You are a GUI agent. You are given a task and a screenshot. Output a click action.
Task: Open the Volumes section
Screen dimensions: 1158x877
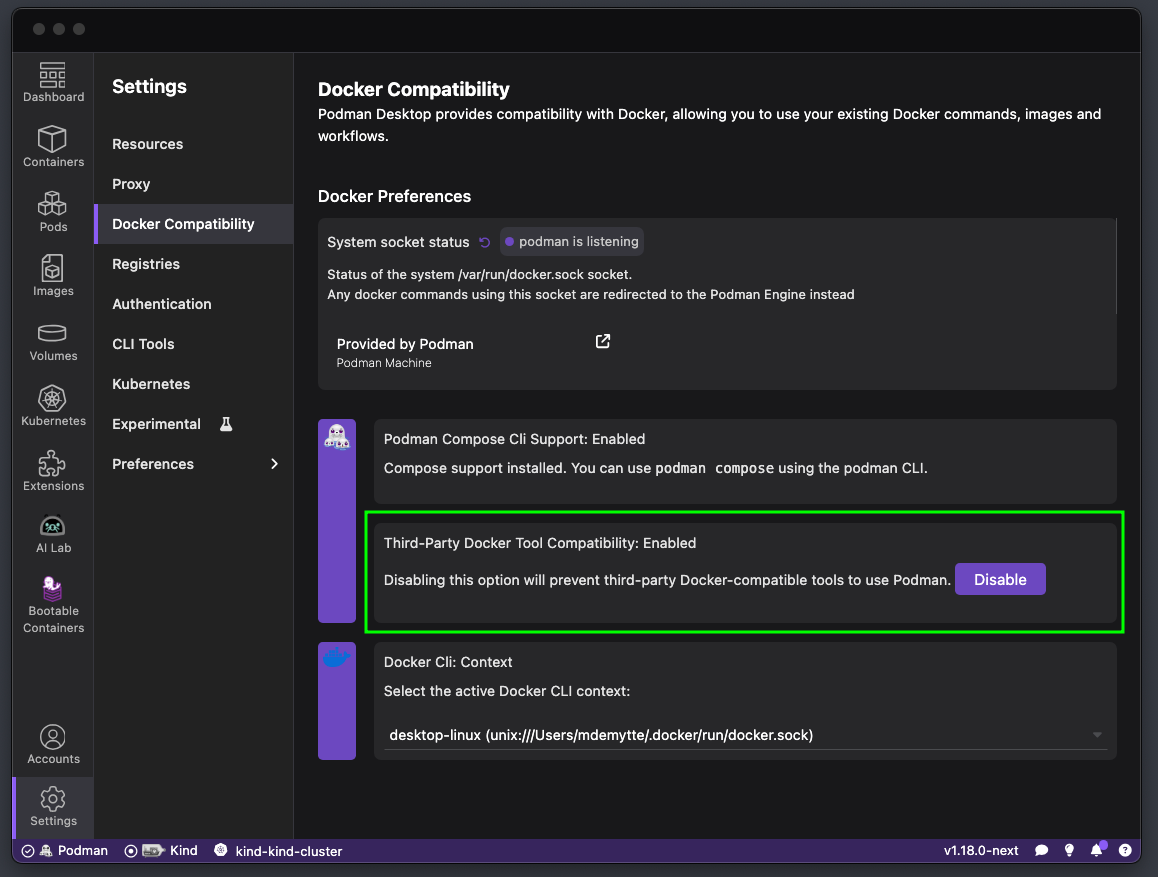pyautogui.click(x=53, y=340)
